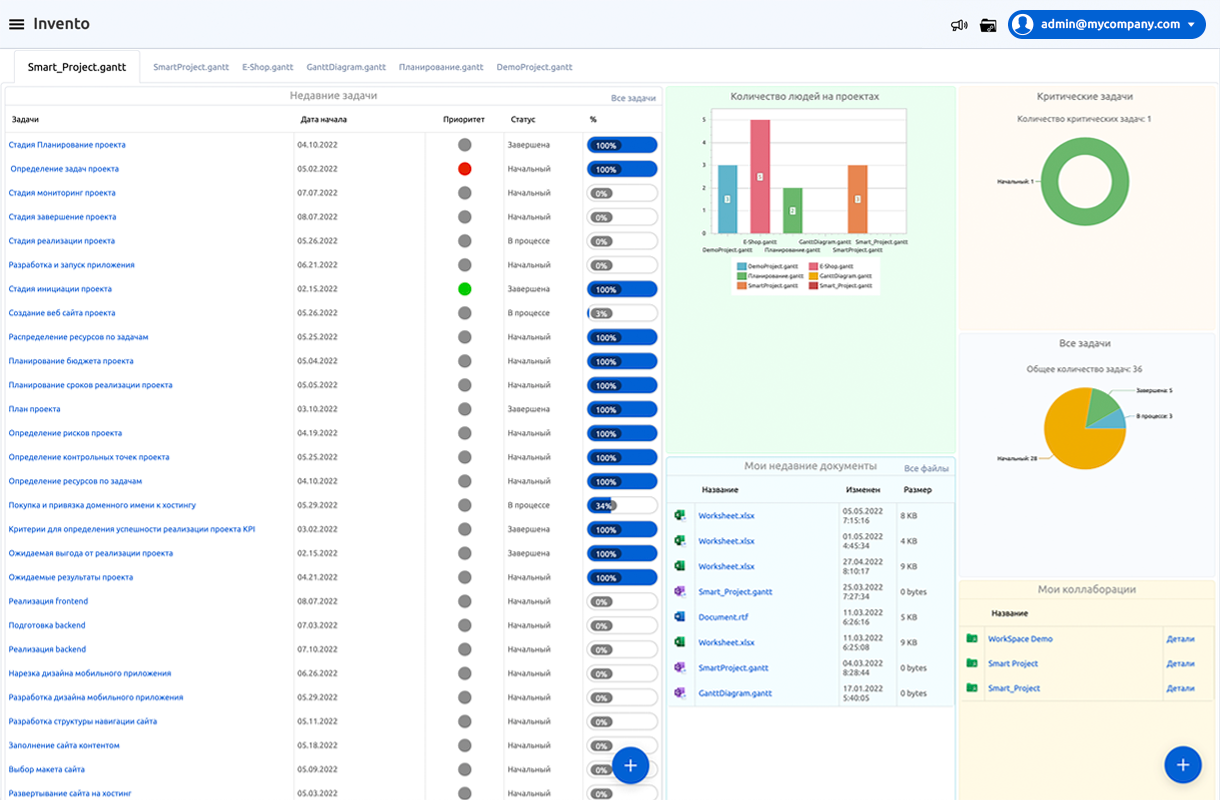Open Детали for Smart Project collaboration
Image resolution: width=1220 pixels, height=800 pixels.
coord(1180,664)
